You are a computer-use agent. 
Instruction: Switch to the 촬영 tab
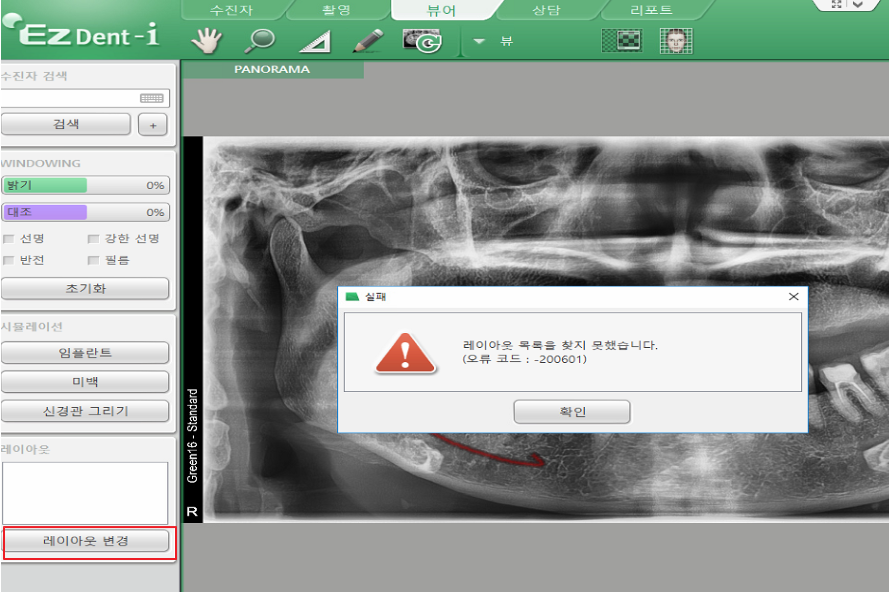click(337, 10)
